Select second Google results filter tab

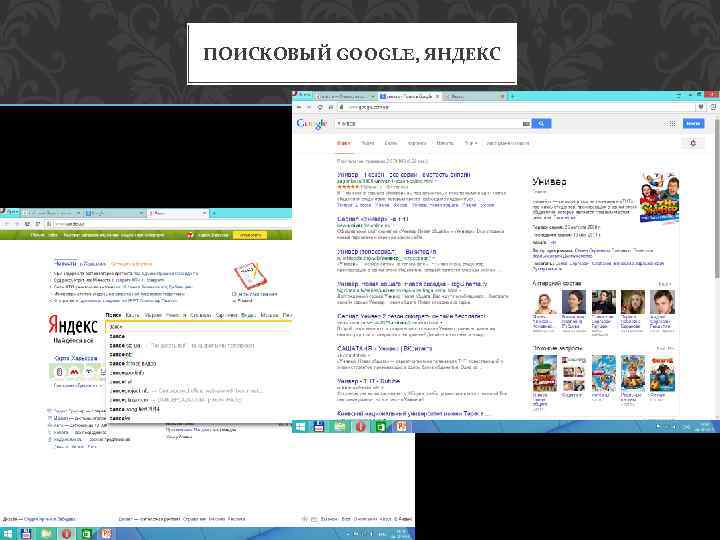pyautogui.click(x=368, y=143)
